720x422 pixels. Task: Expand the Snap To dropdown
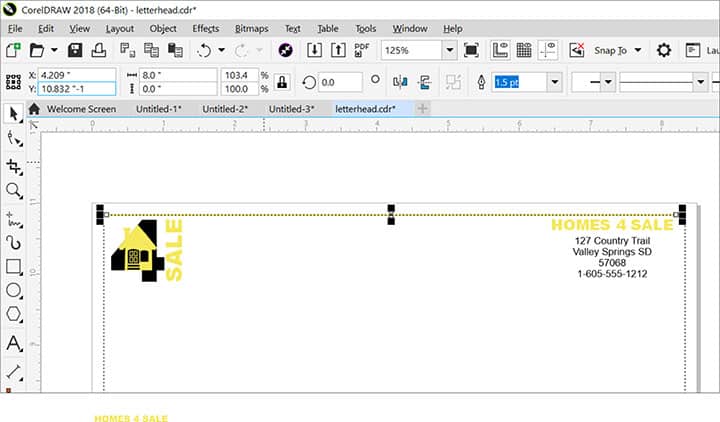point(637,50)
